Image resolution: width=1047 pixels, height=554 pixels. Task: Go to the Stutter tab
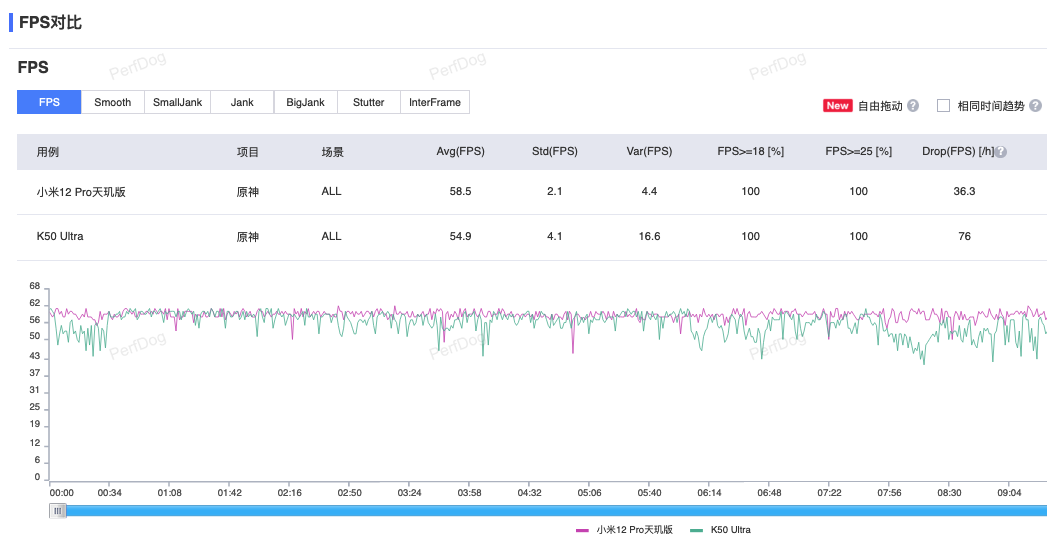point(369,102)
